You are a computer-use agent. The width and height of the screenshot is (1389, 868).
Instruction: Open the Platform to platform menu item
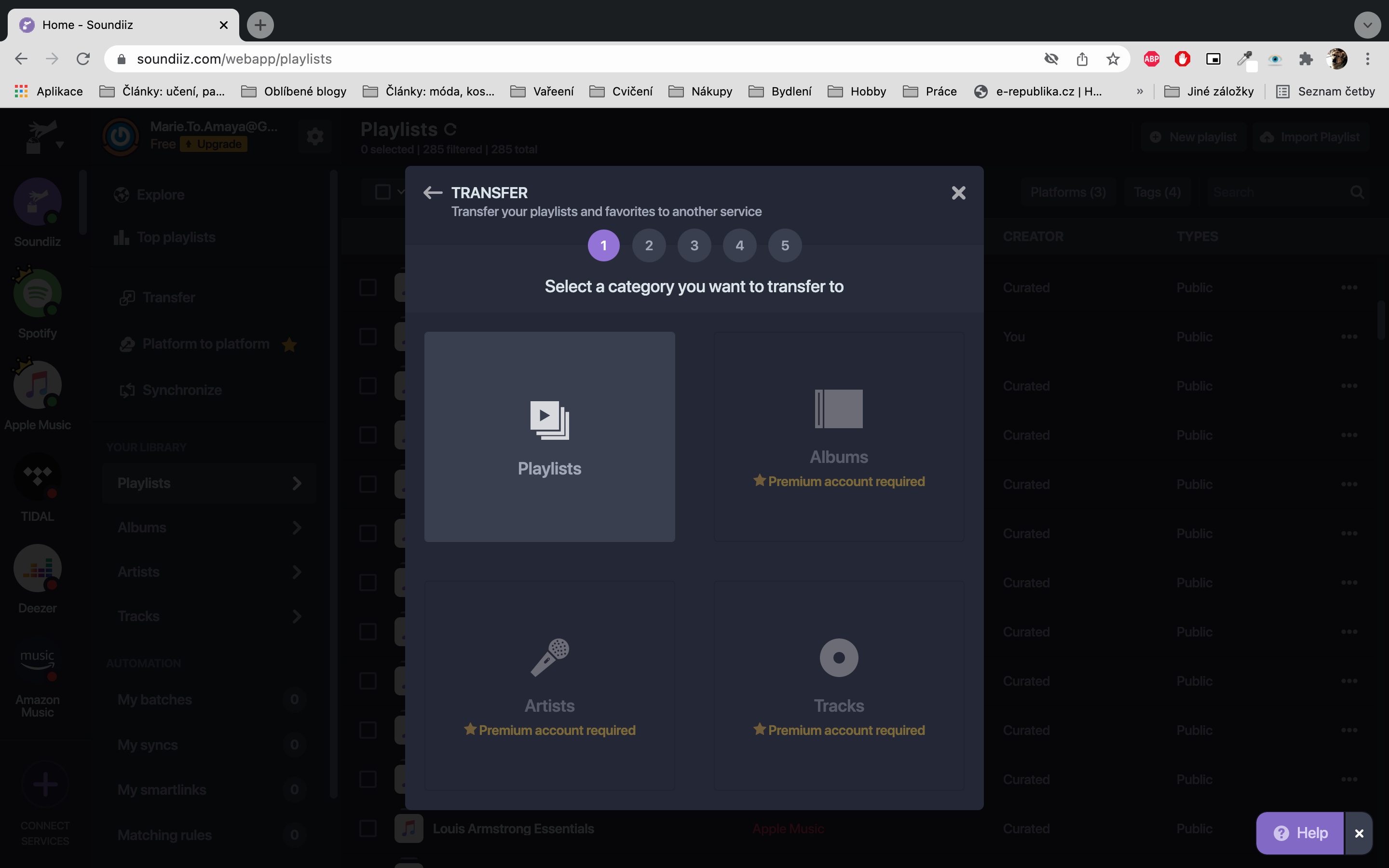(205, 344)
